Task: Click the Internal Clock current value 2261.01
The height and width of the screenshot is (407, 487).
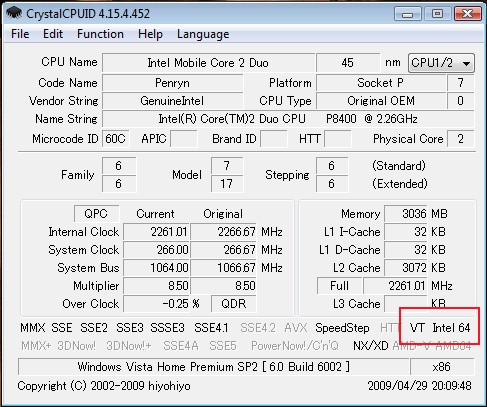Action: (x=156, y=232)
